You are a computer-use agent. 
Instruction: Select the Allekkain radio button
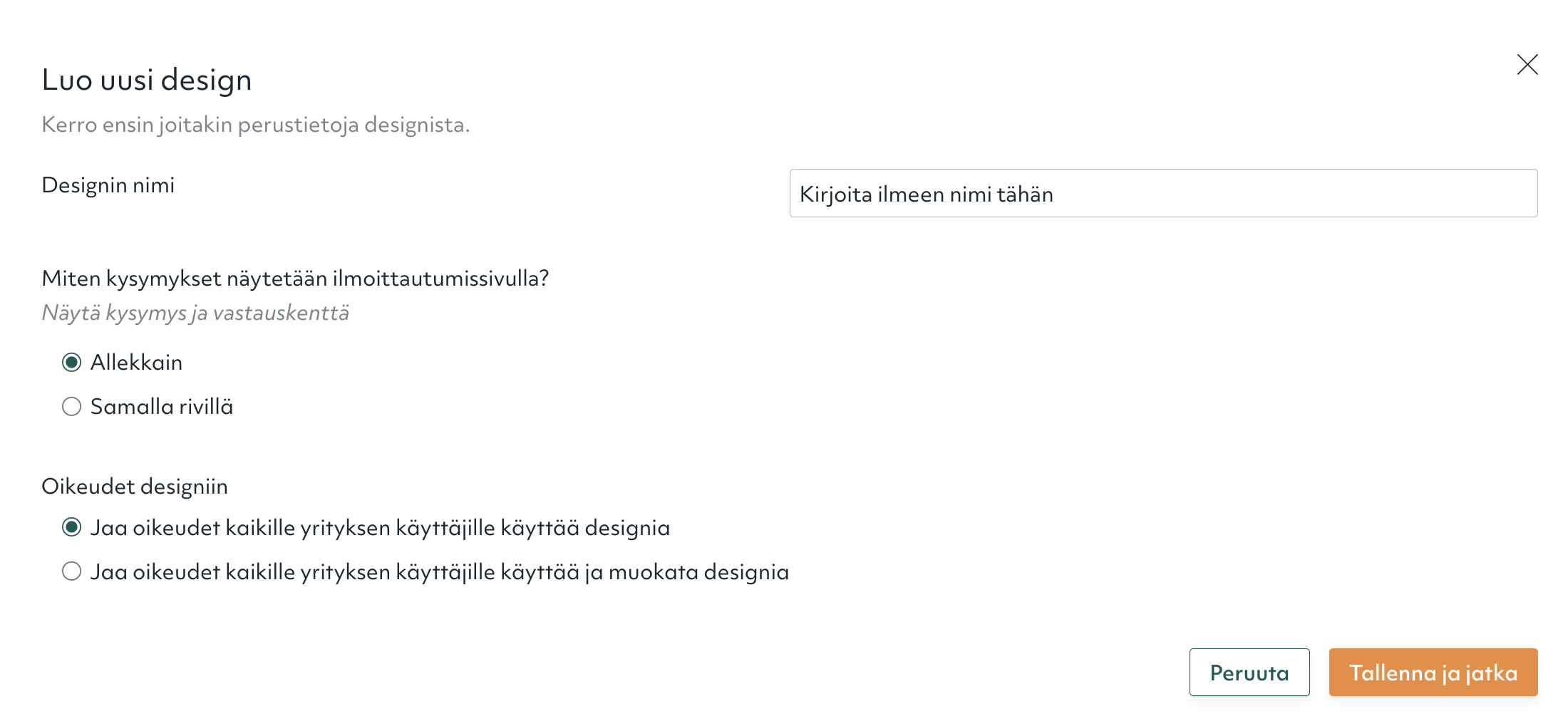click(71, 363)
